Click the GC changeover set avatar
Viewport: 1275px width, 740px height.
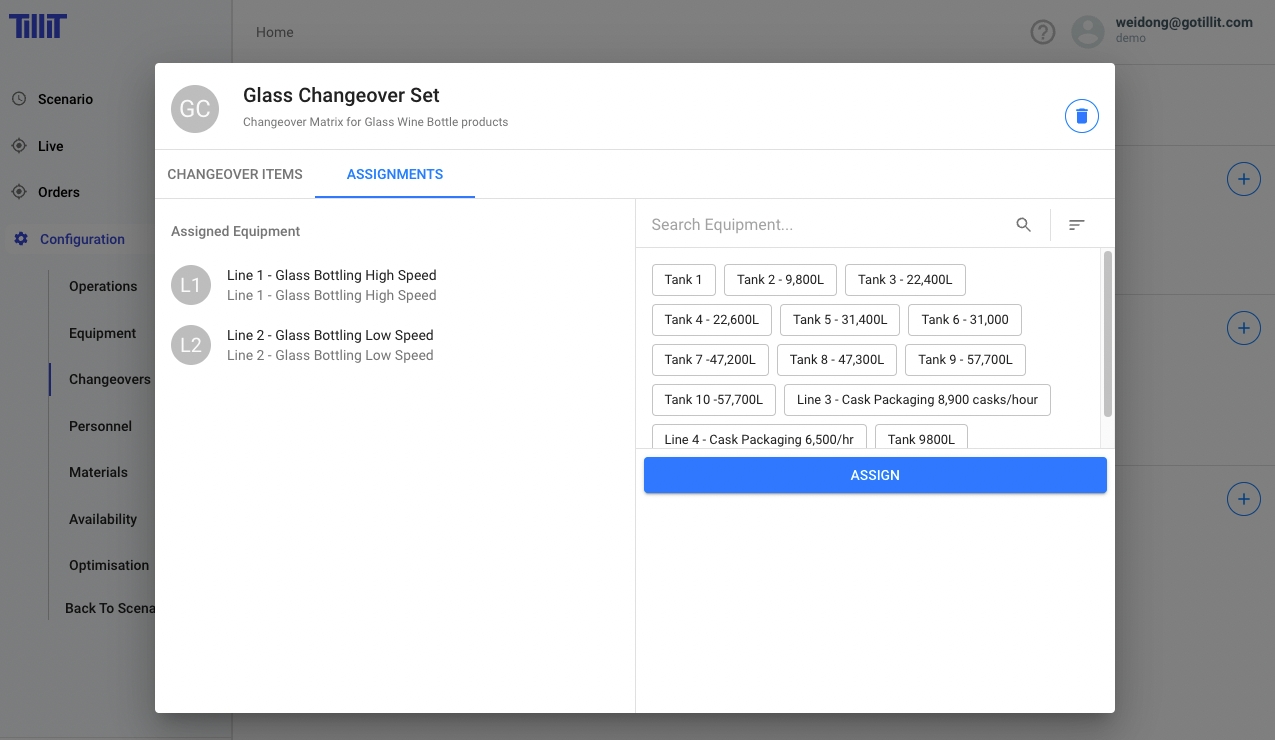[195, 109]
